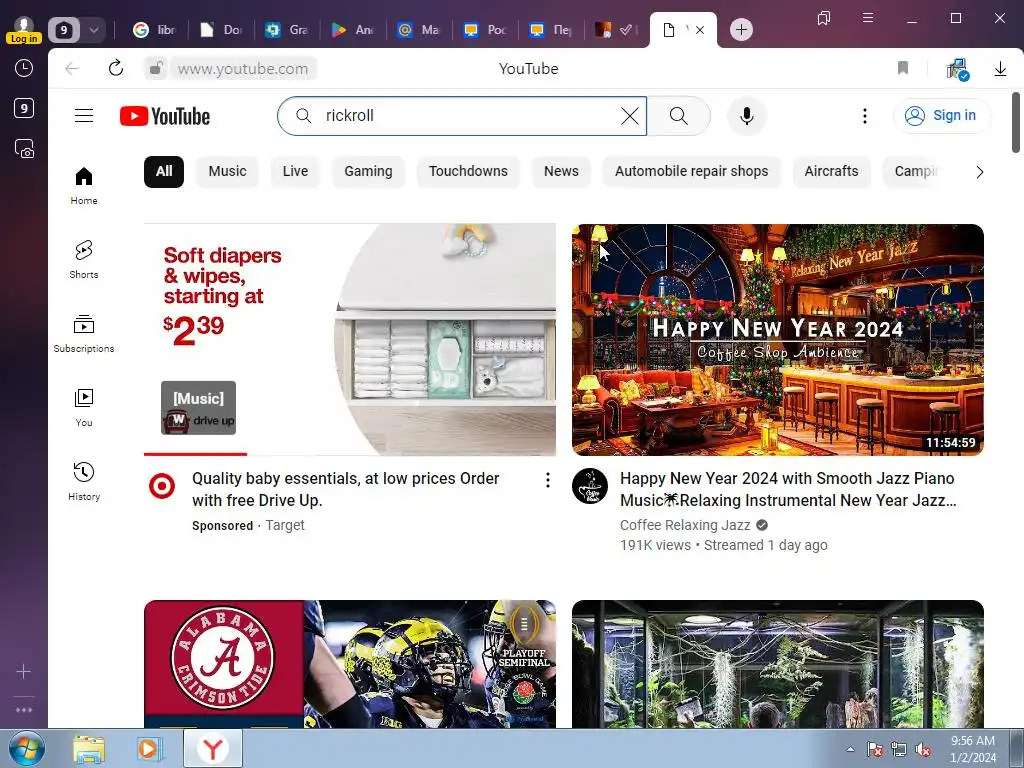Click the site lock icon
This screenshot has height=768, width=1024.
pyautogui.click(x=155, y=68)
